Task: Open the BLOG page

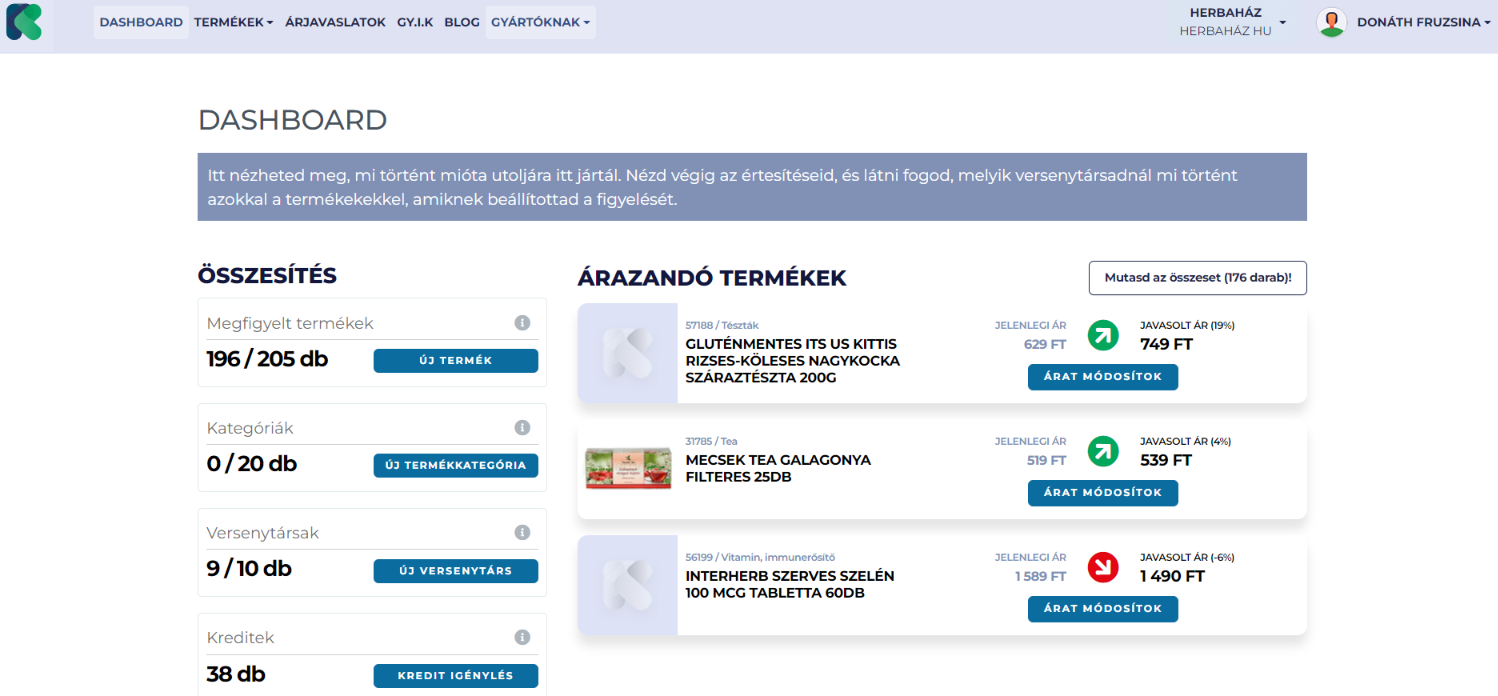Action: (461, 21)
